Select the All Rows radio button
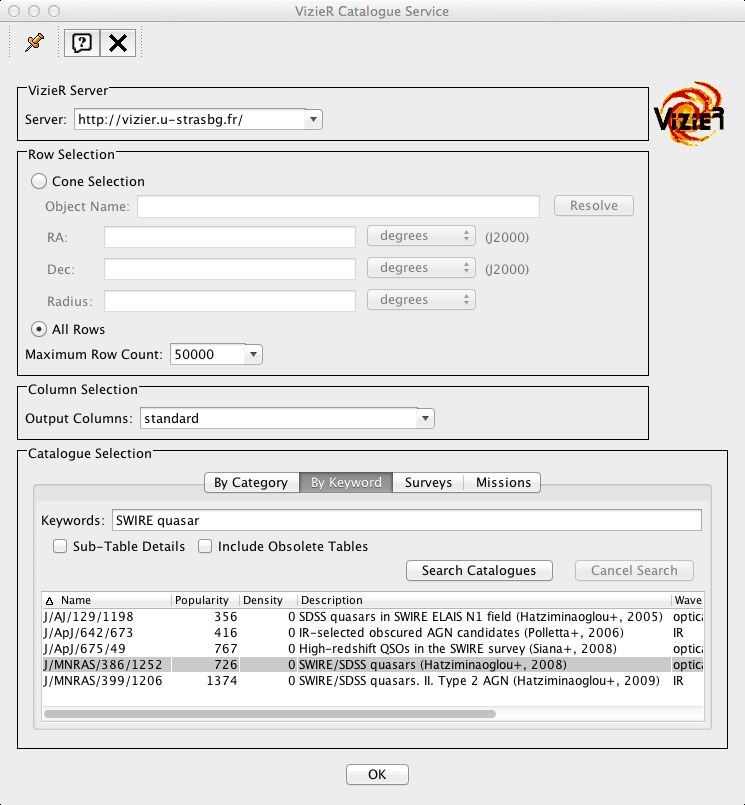 [39, 329]
